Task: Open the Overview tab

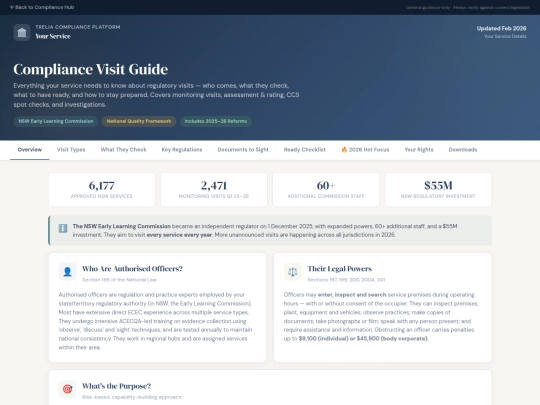Action: coord(30,149)
